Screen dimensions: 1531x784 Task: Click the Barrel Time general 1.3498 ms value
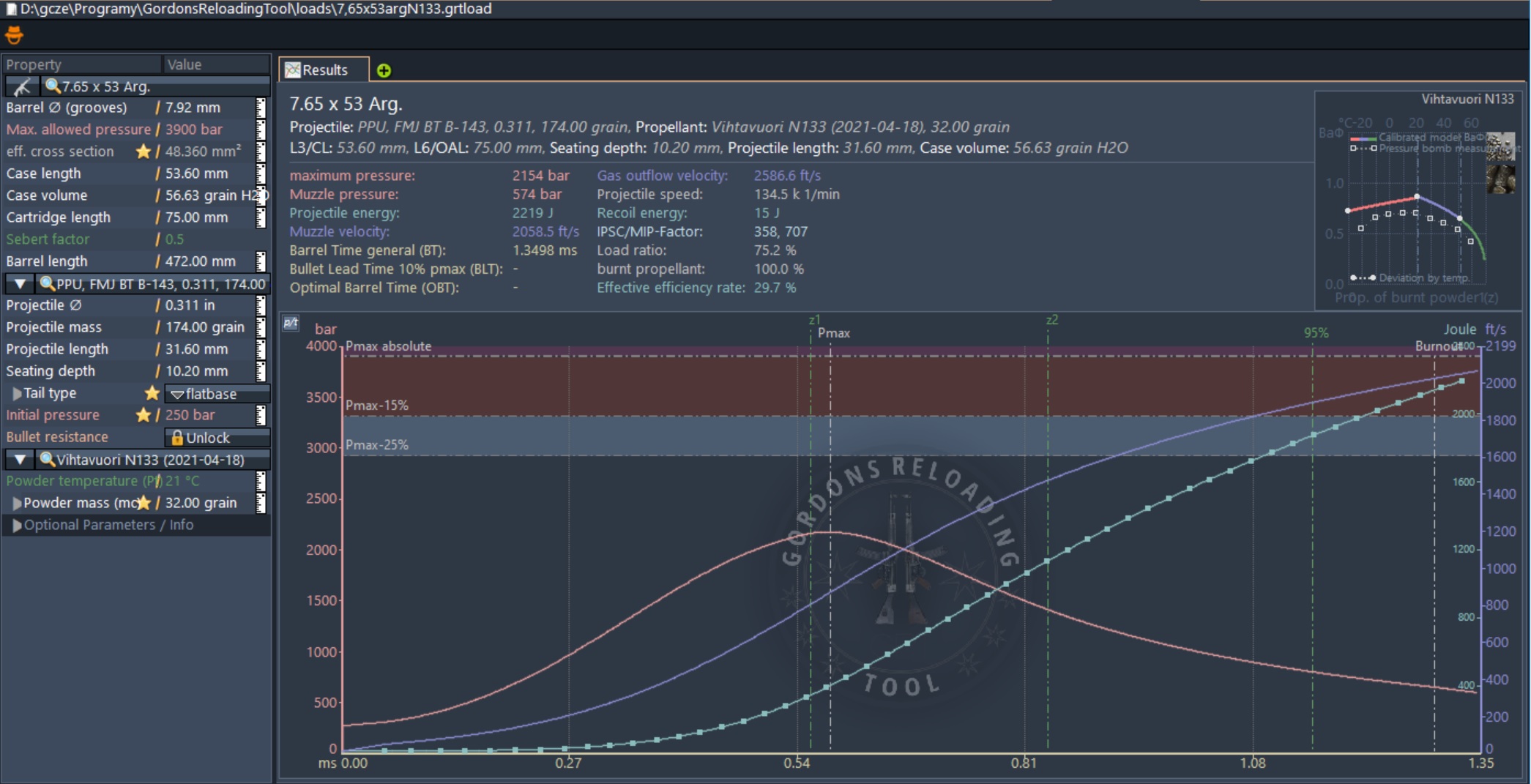pos(545,250)
